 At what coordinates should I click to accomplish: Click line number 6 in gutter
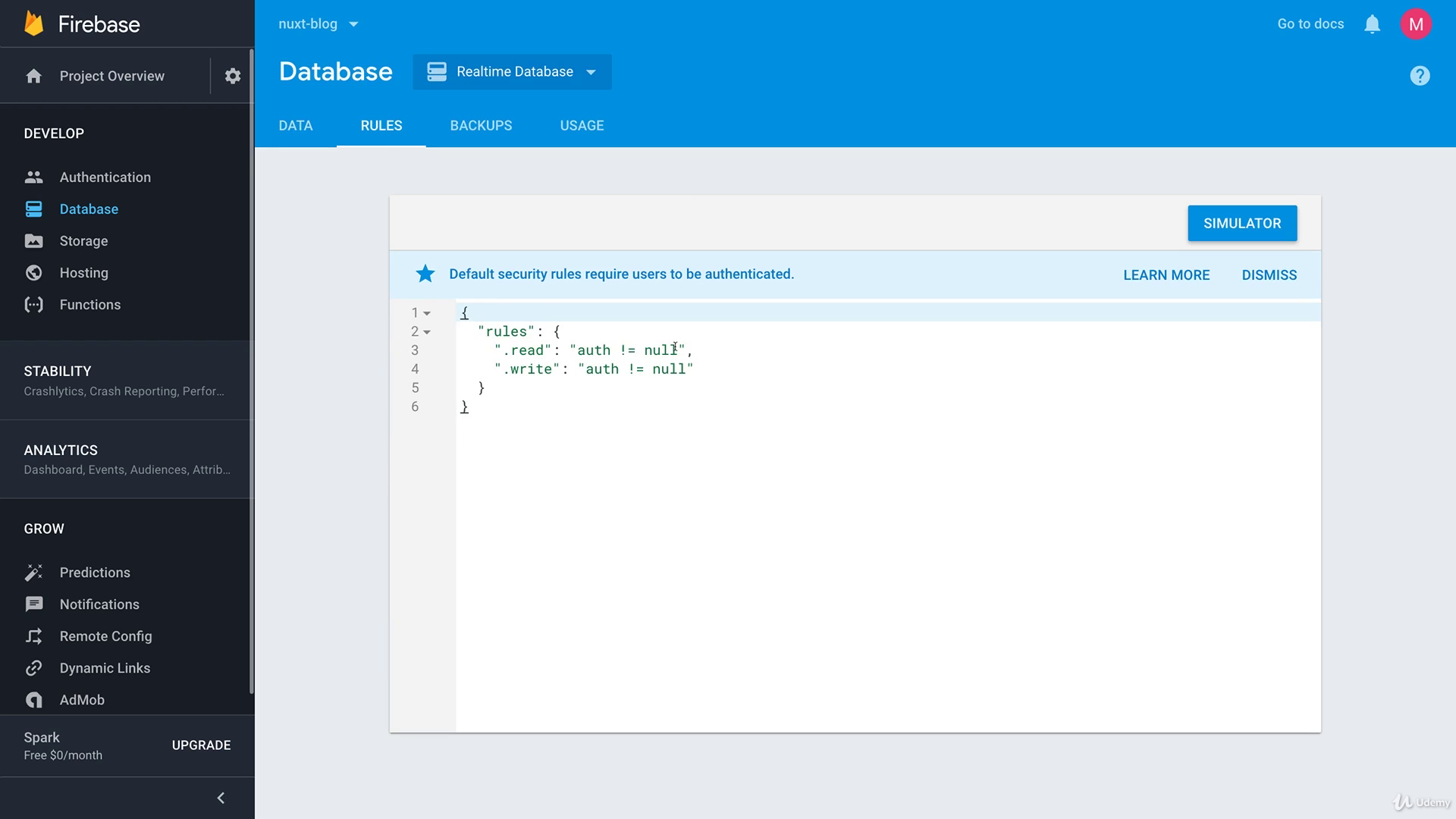point(415,407)
